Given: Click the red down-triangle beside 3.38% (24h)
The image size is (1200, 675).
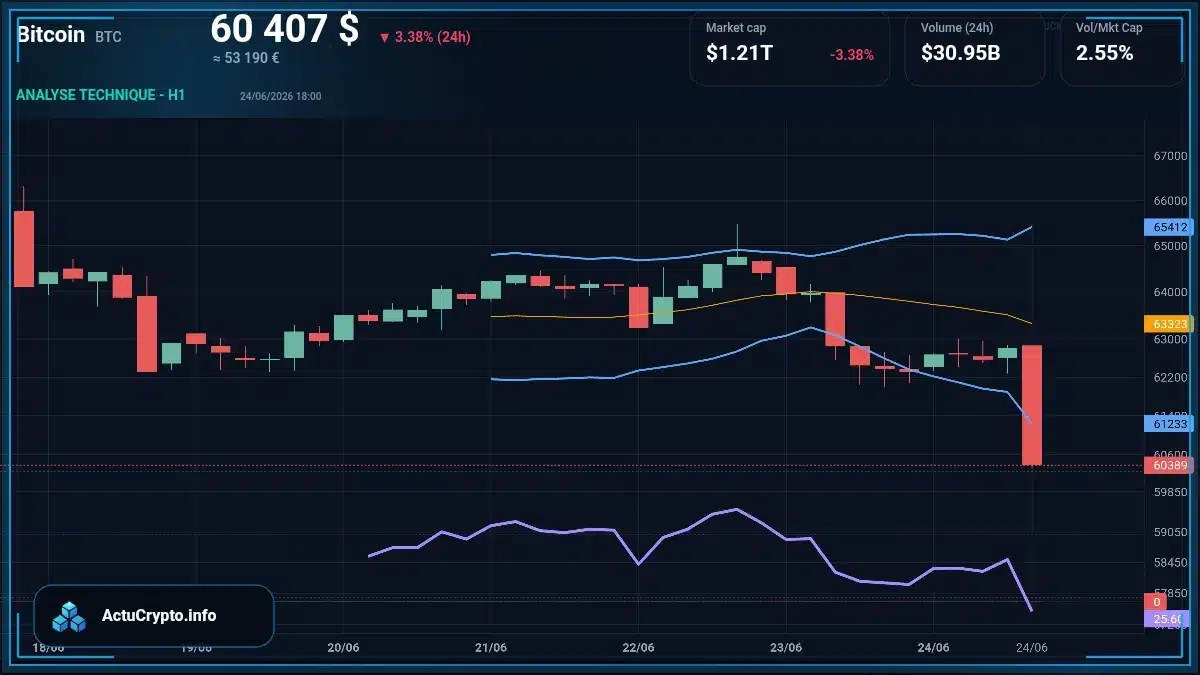Looking at the screenshot, I should 384,37.
